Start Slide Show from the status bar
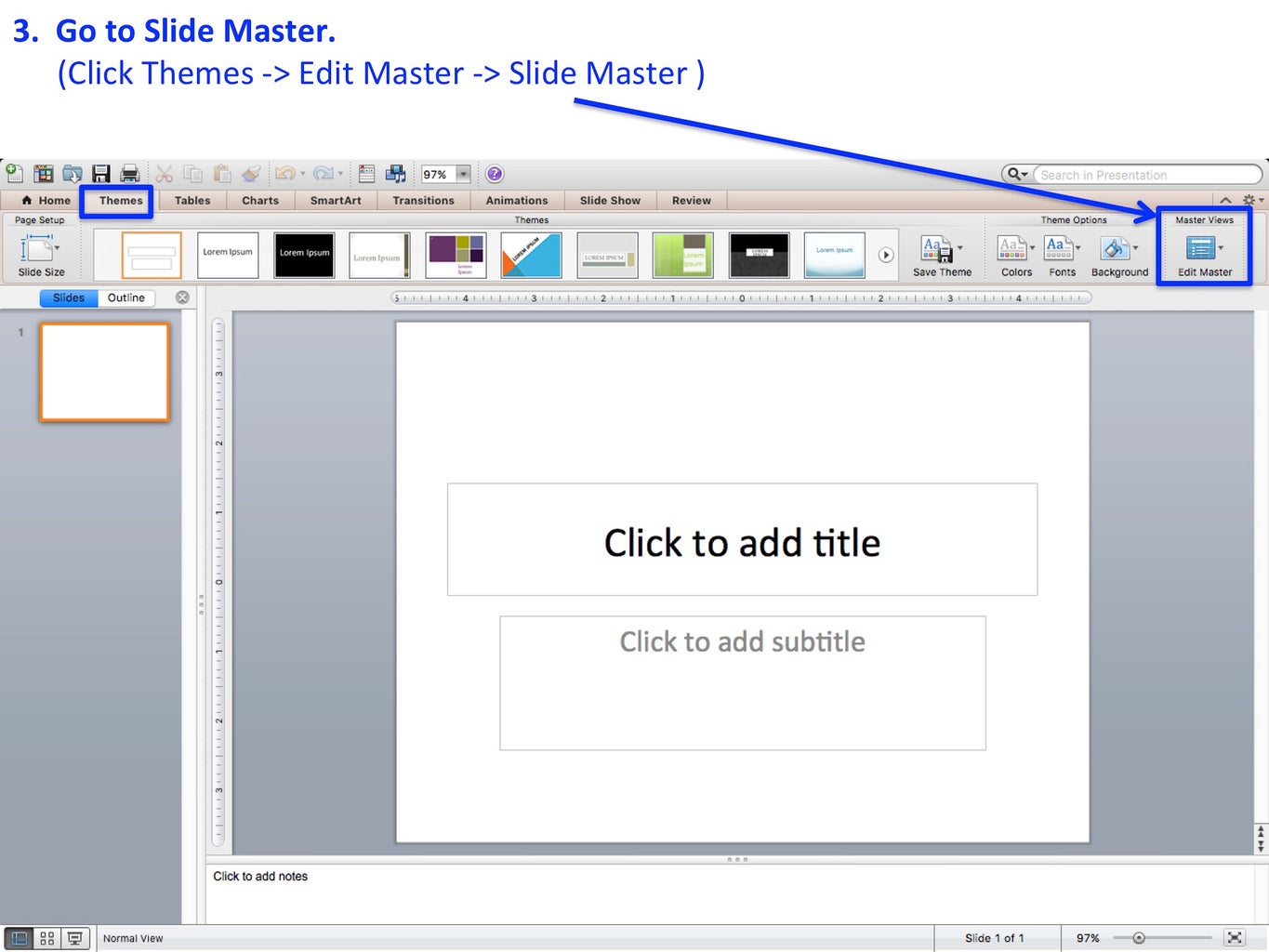Image resolution: width=1269 pixels, height=952 pixels. pyautogui.click(x=74, y=938)
